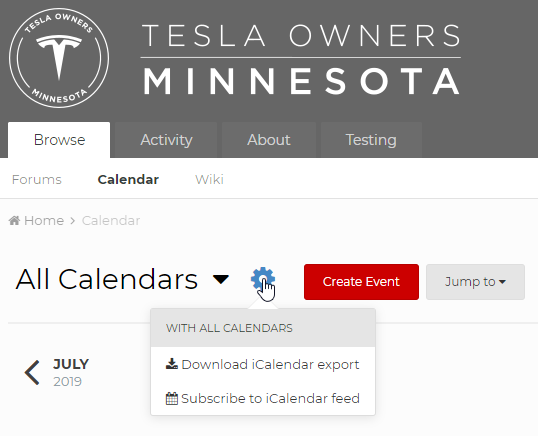Viewport: 538px width, 436px height.
Task: Select the Testing tab
Action: click(371, 140)
